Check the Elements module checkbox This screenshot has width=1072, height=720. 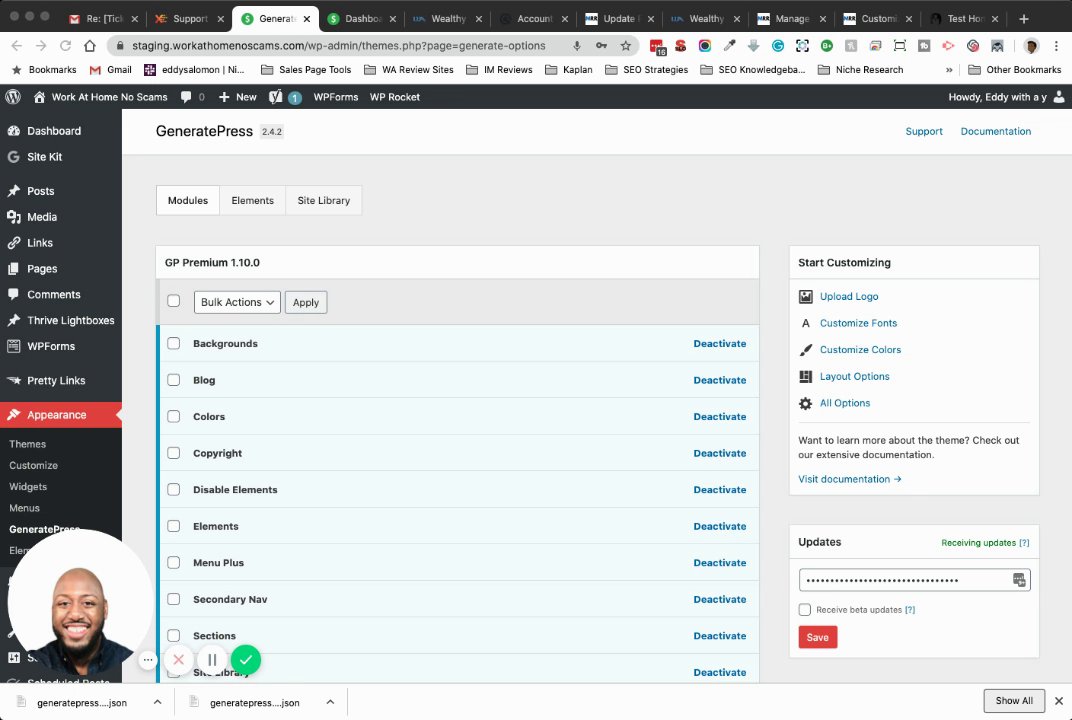[x=174, y=526]
